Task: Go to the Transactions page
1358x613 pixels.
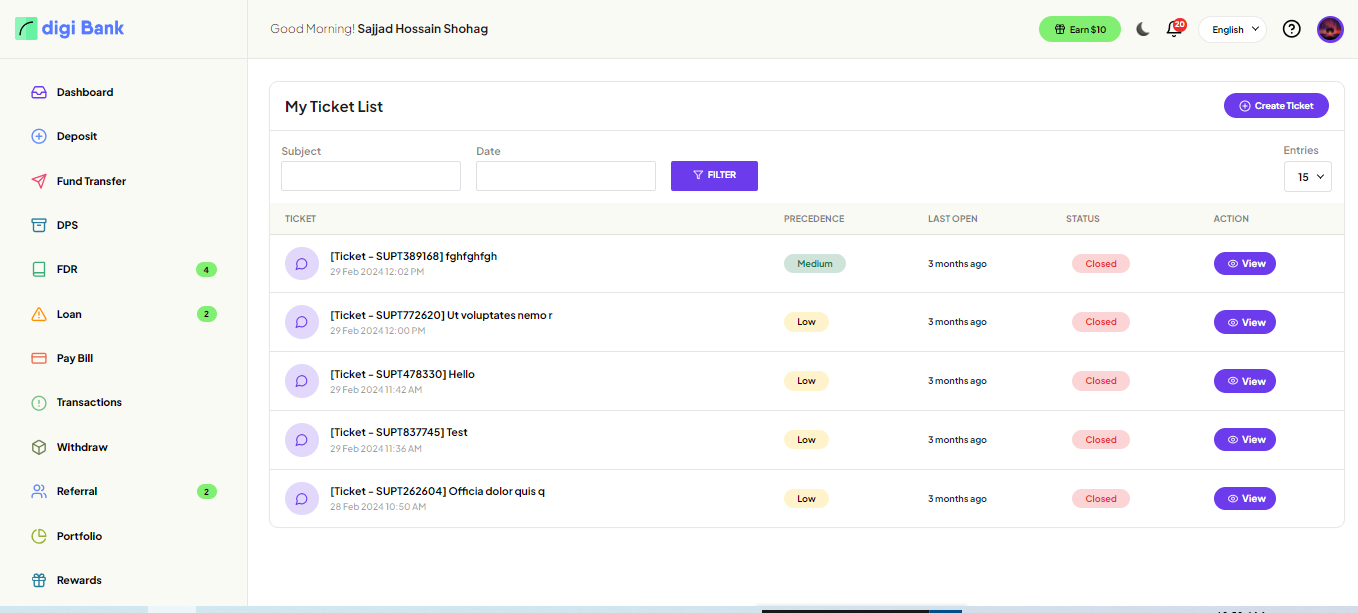Action: tap(89, 403)
